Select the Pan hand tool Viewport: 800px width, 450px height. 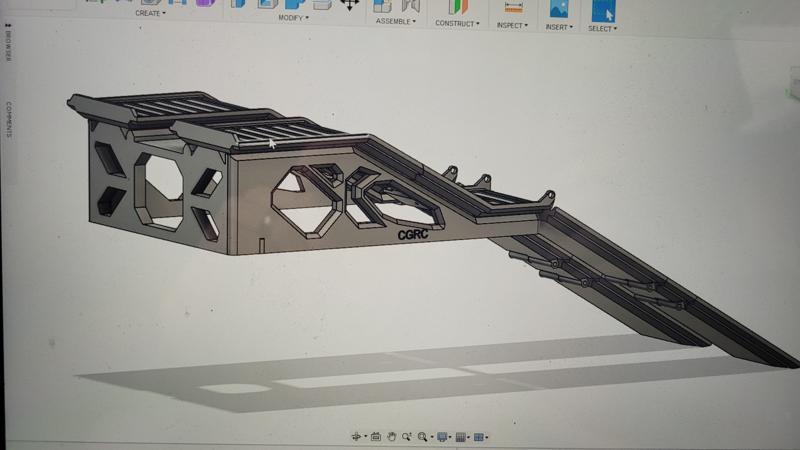[391, 436]
